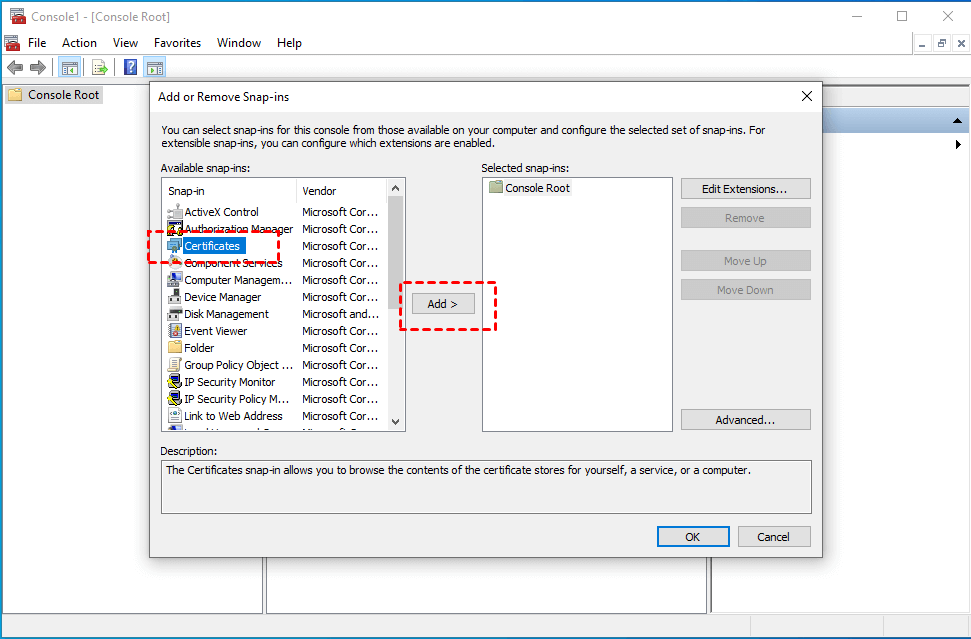Click the scroll down arrow in Available snap-ins
971x639 pixels.
pyautogui.click(x=396, y=422)
